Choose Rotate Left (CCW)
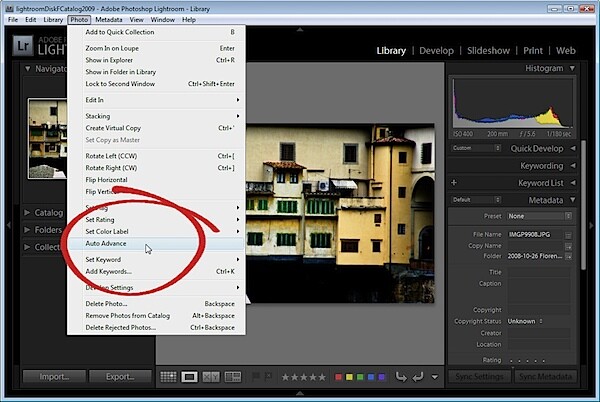This screenshot has height=402, width=600. pos(156,156)
